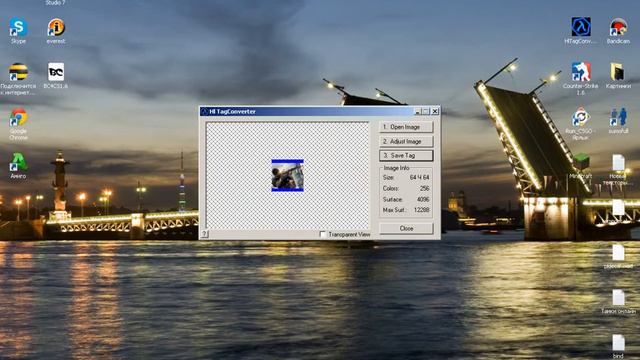
Task: Click the Colors value 256
Action: (x=424, y=189)
